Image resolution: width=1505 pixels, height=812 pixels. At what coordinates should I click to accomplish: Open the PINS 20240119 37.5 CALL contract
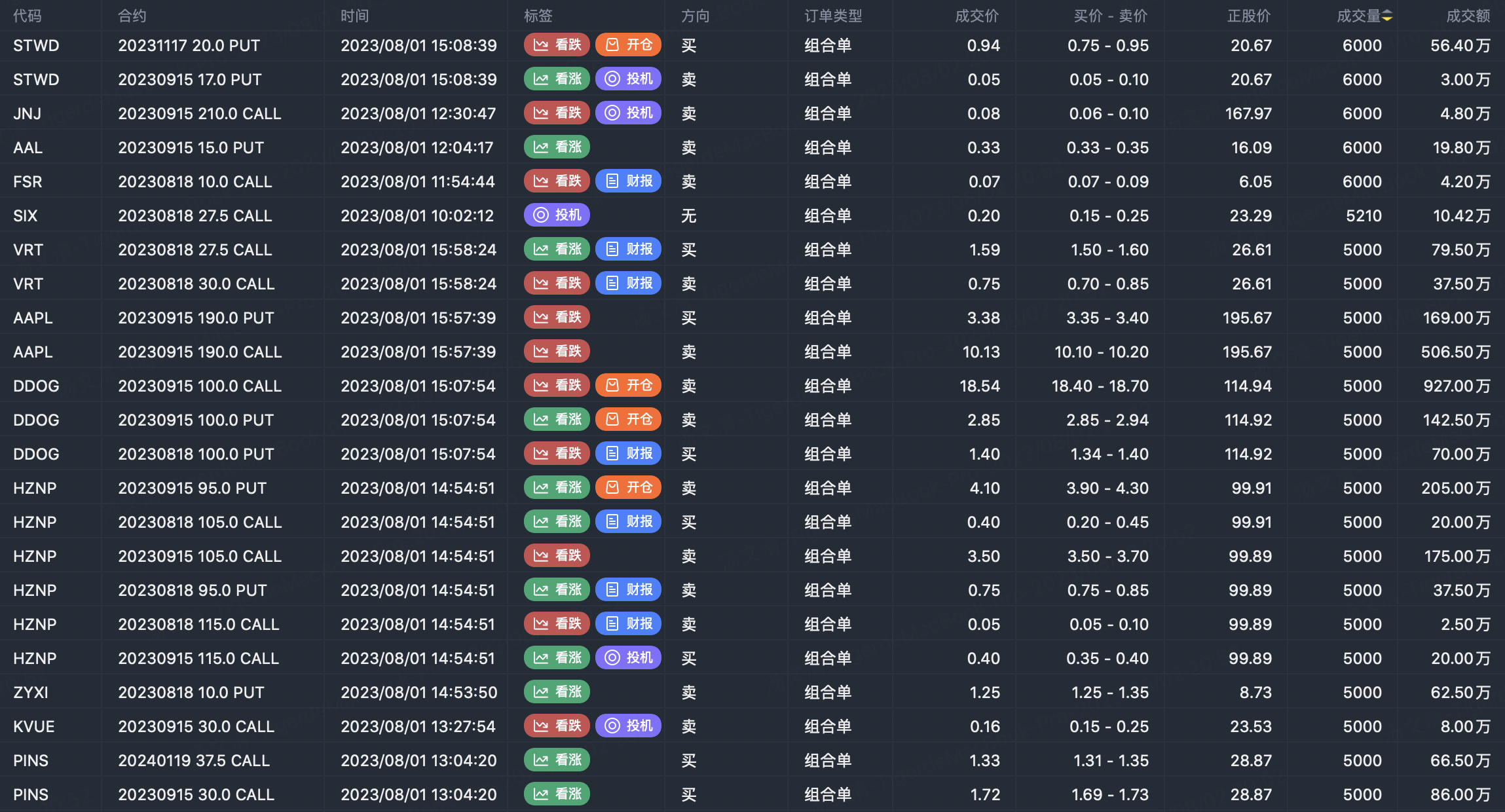click(194, 760)
